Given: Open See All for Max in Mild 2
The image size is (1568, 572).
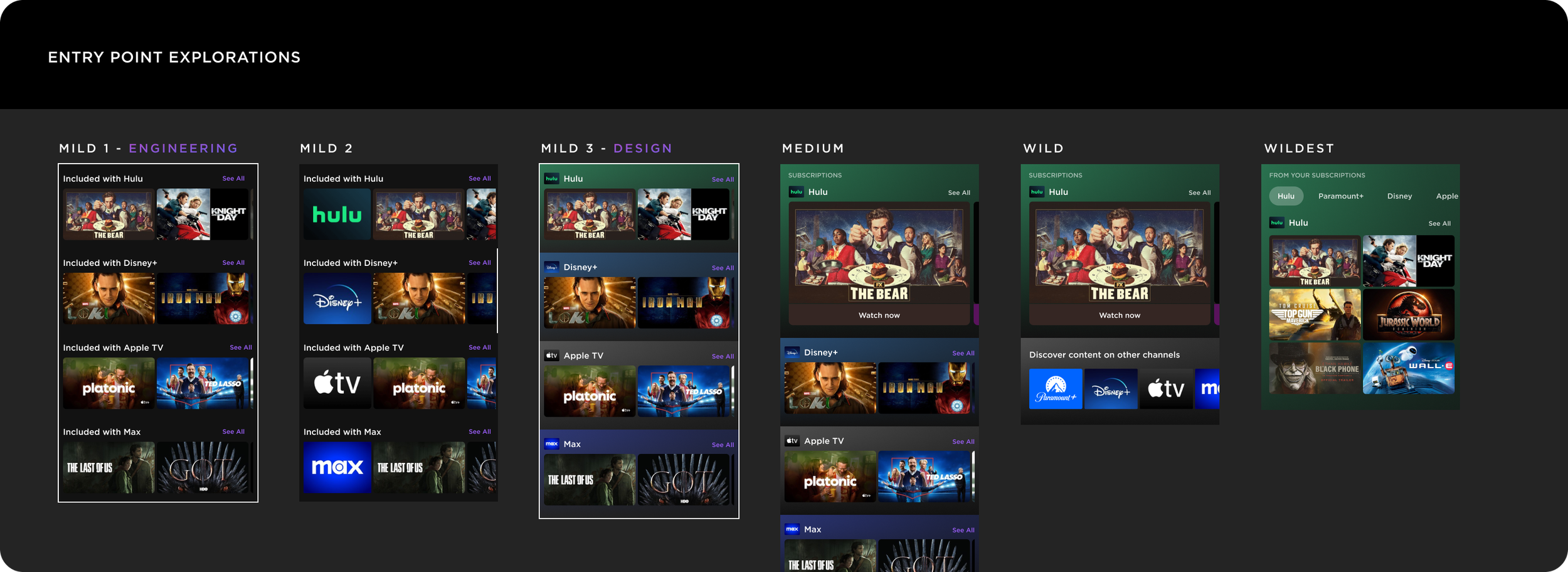Looking at the screenshot, I should pyautogui.click(x=480, y=432).
